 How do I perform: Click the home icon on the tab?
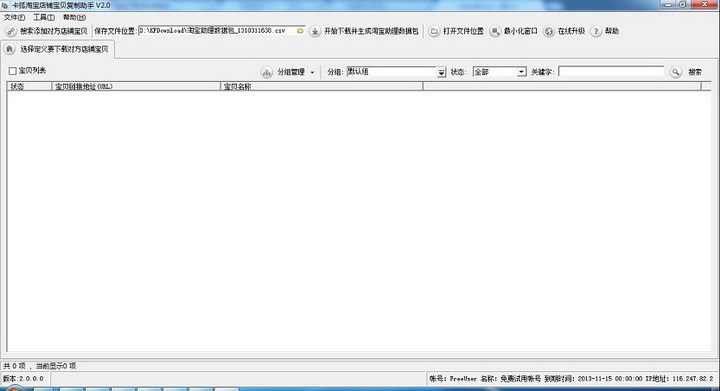[x=10, y=49]
